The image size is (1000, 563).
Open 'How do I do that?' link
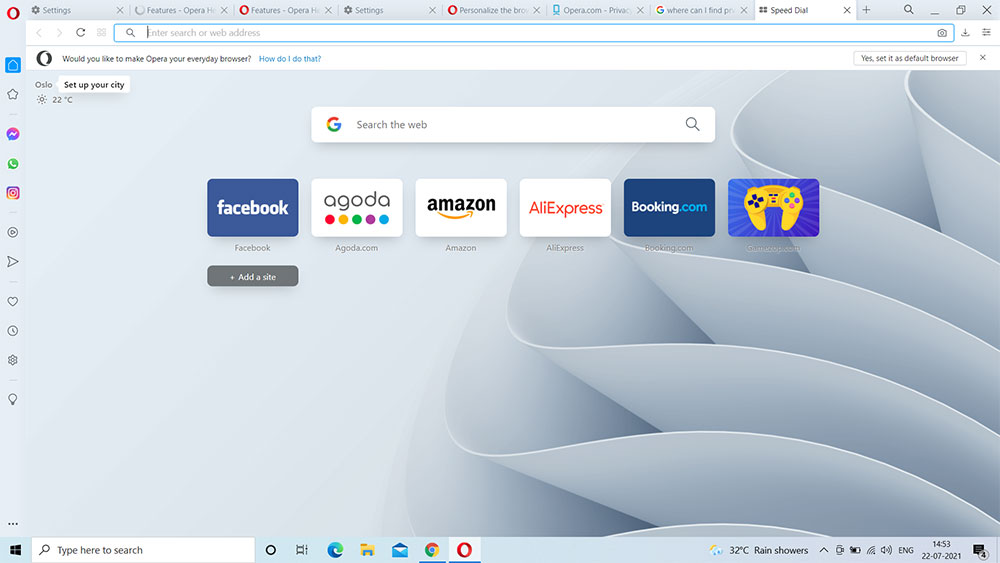point(290,59)
